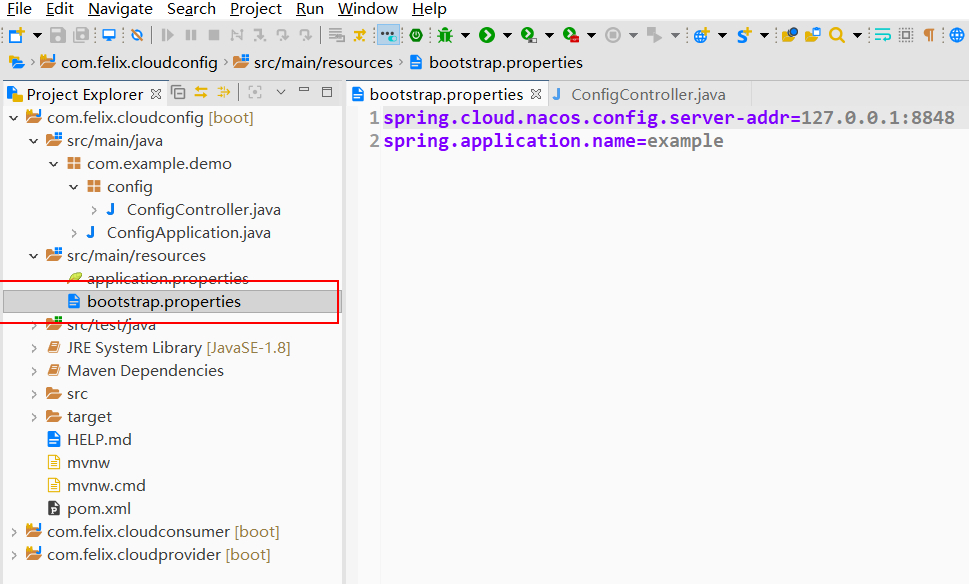
Task: Switch to ConfigController.java editor tab
Action: point(648,95)
